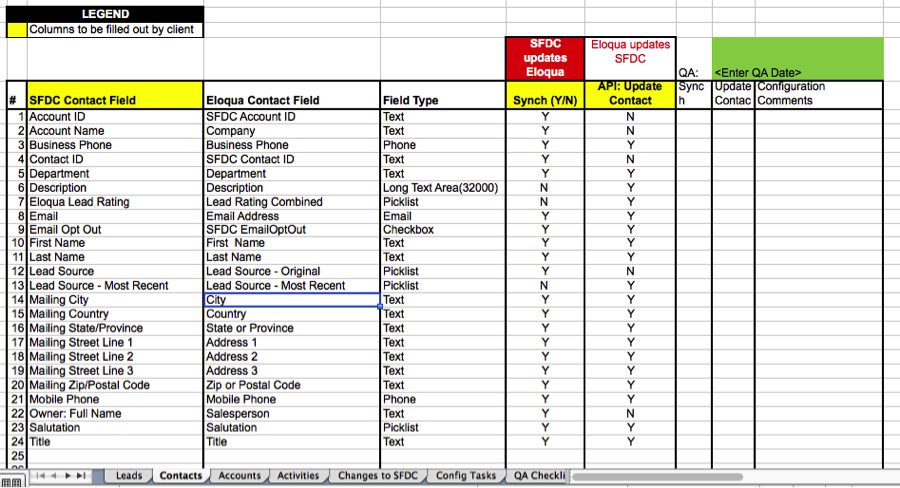
Task: Select the Configuration Comments header cell
Action: 818,95
